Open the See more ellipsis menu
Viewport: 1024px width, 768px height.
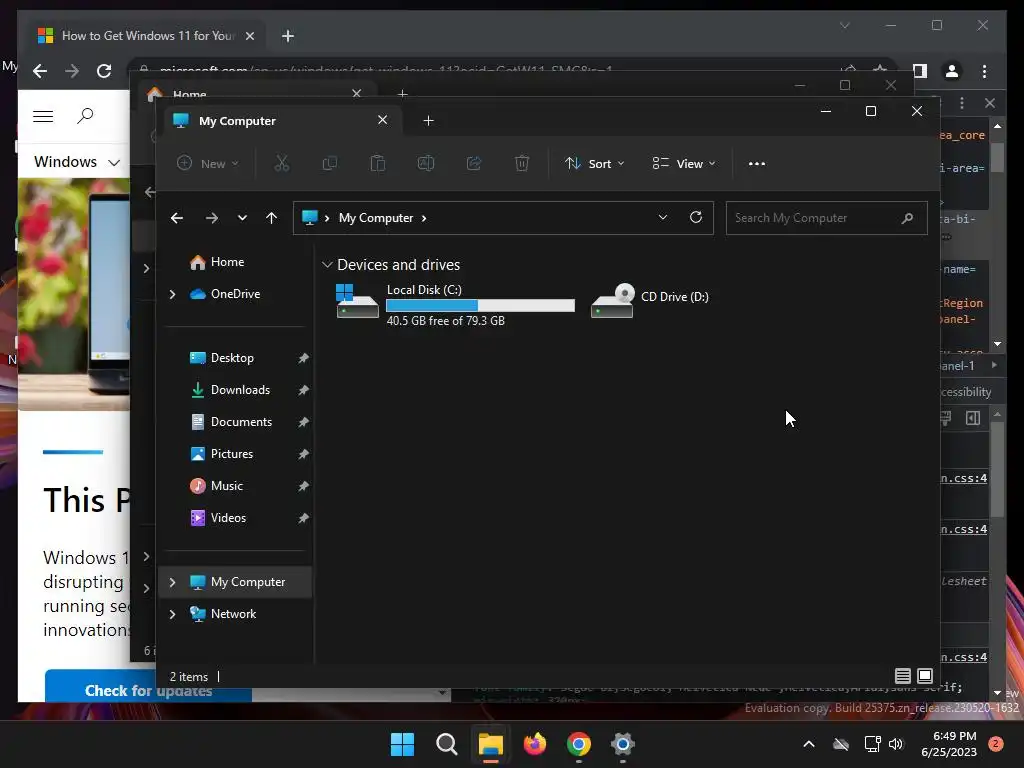757,164
